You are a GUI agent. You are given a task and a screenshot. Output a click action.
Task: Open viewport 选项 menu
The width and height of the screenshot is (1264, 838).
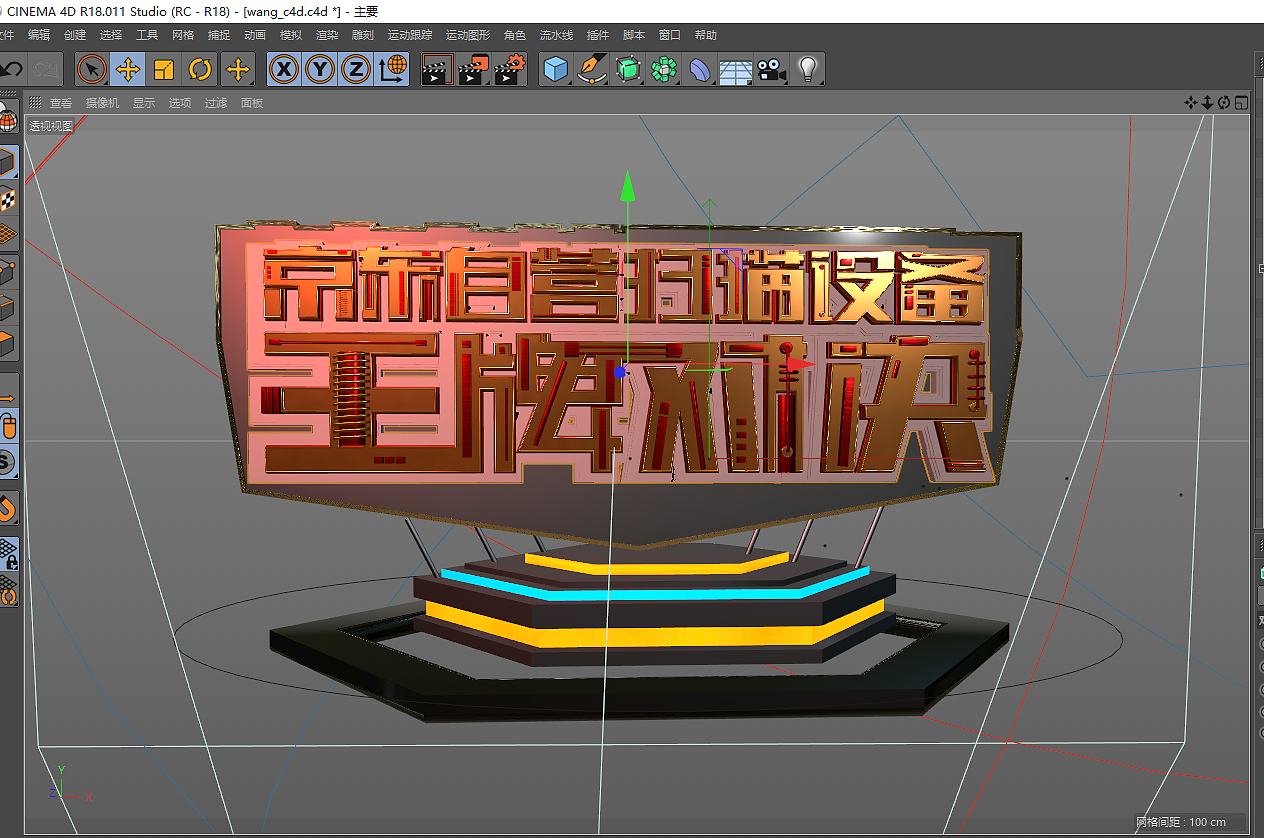180,103
